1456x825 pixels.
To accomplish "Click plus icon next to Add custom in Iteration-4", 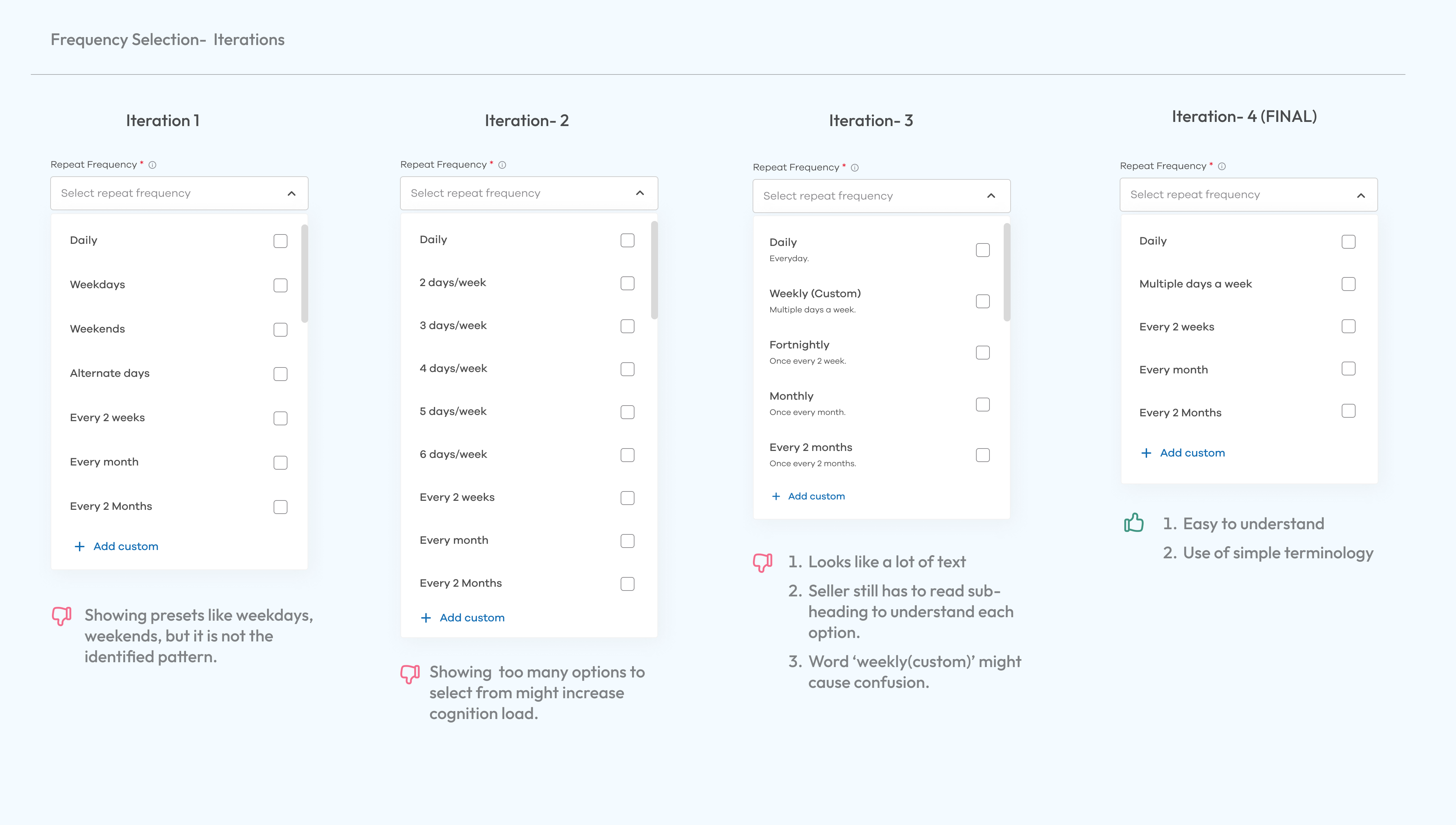I will point(1146,453).
